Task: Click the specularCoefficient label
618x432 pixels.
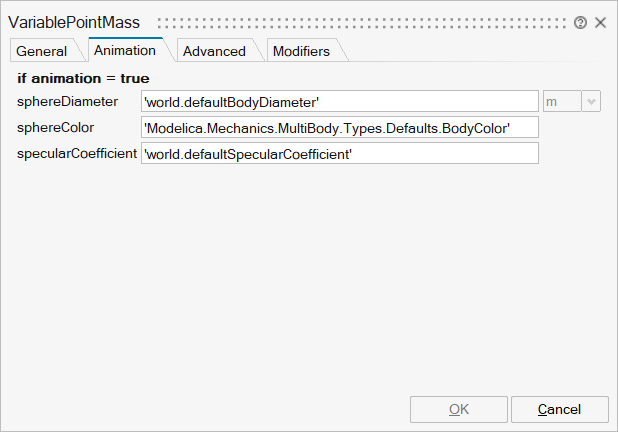Action: coord(77,153)
